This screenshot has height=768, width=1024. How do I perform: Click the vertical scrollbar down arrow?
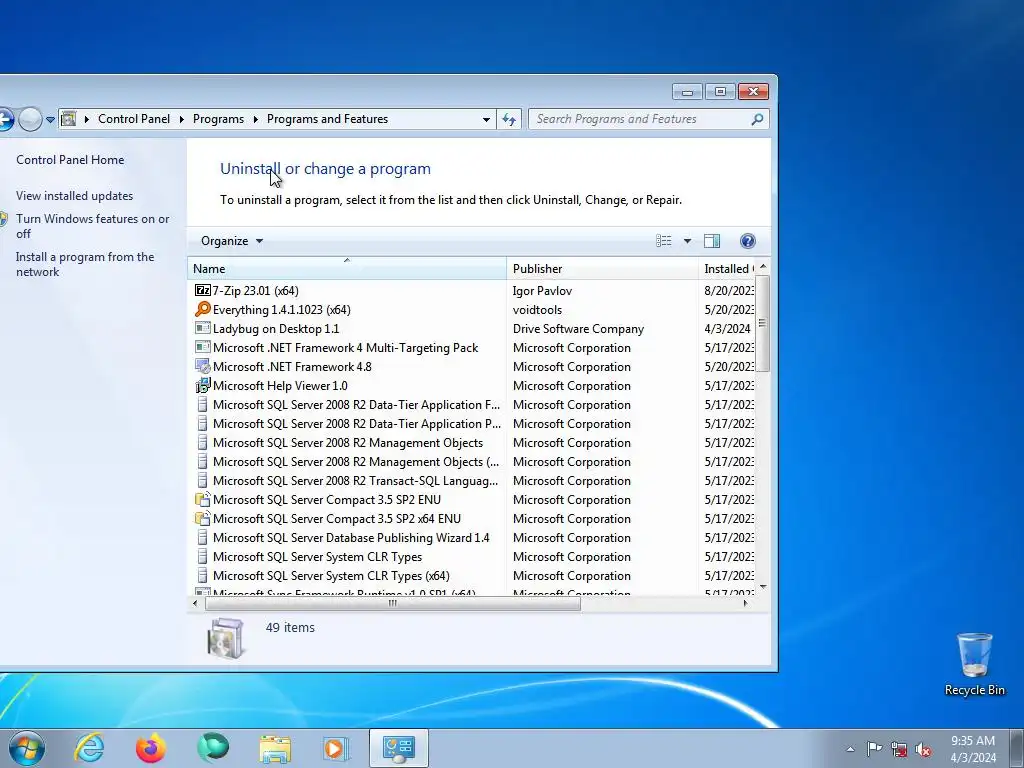pyautogui.click(x=762, y=587)
